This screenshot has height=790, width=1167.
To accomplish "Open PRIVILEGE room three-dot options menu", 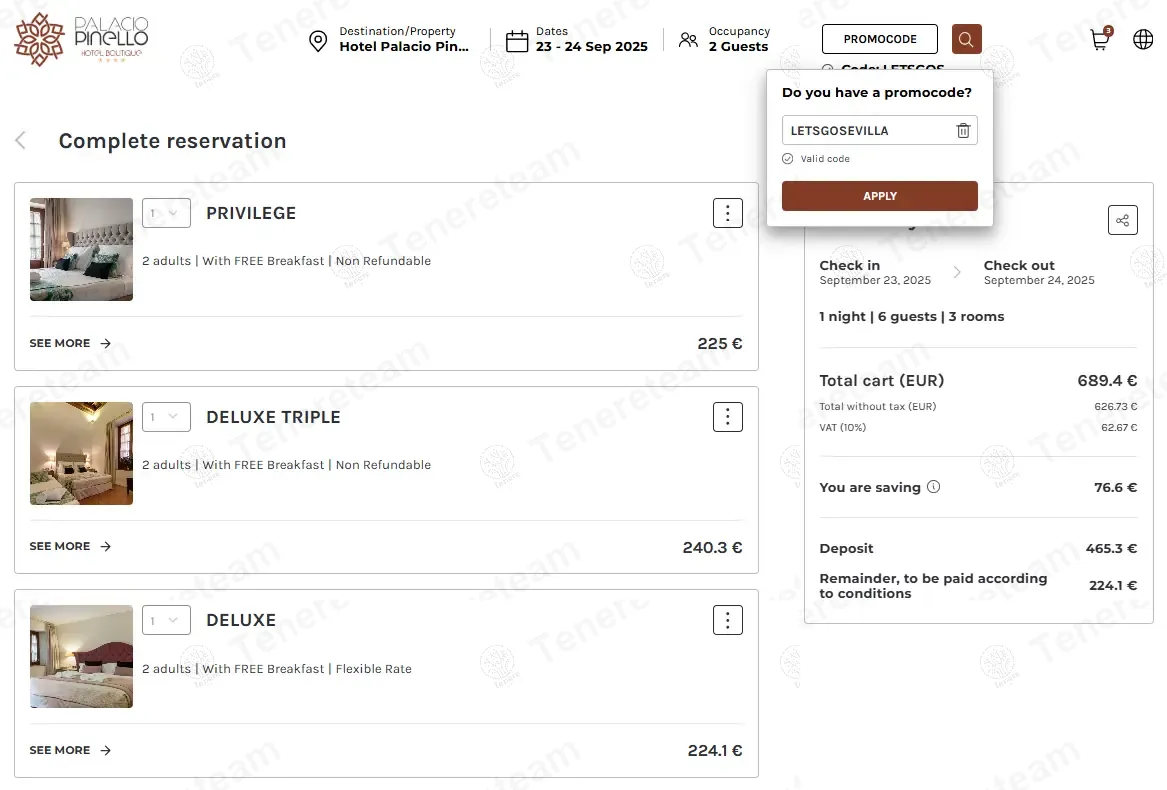I will point(728,213).
